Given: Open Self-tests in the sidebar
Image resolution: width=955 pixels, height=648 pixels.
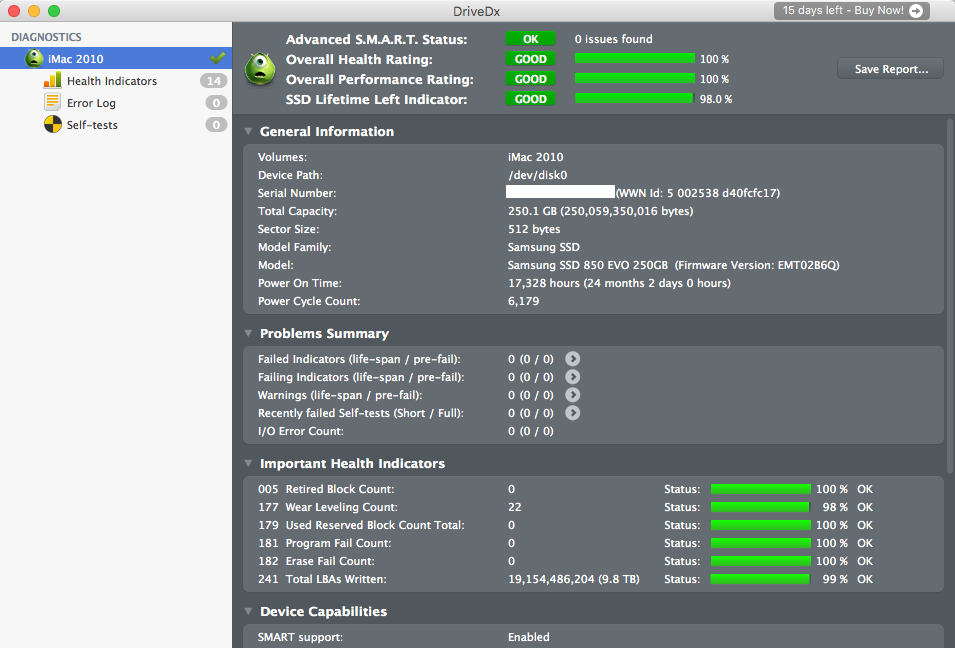Looking at the screenshot, I should 116,124.
